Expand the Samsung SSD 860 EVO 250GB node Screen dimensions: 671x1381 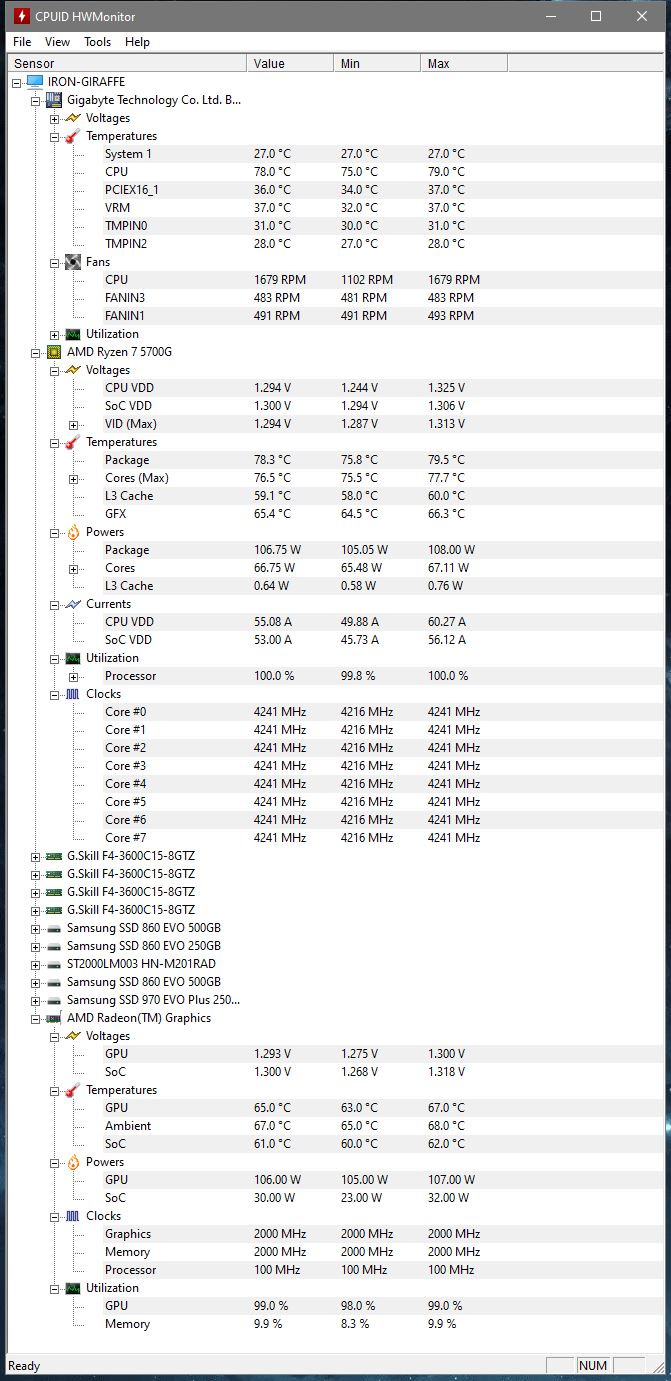pos(36,946)
